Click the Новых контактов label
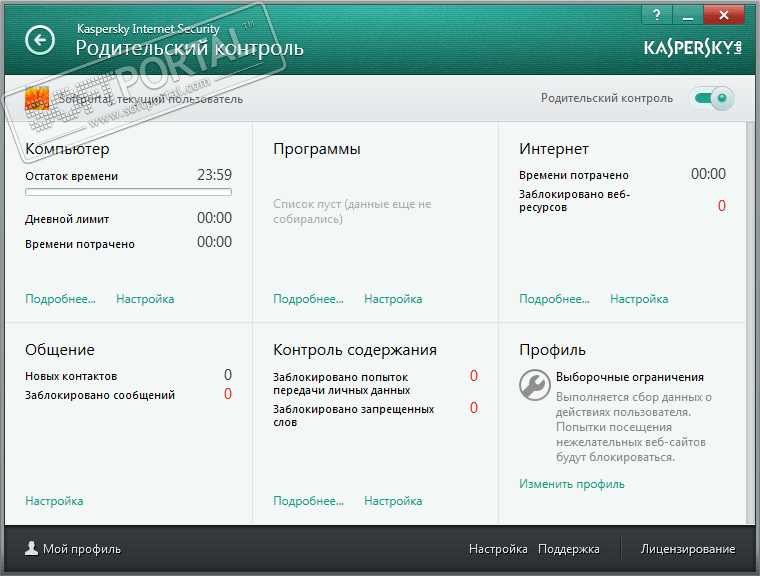Screen dimensions: 760x576 point(71,376)
